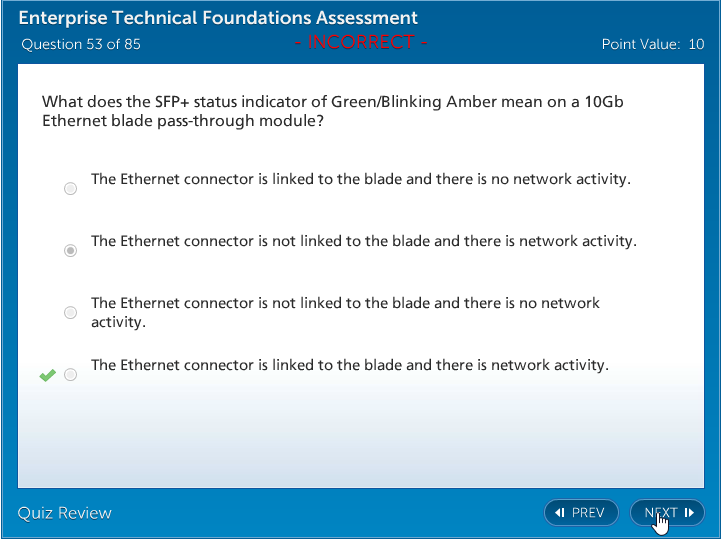Click the green checkmark beside the correct answer

tap(47, 375)
